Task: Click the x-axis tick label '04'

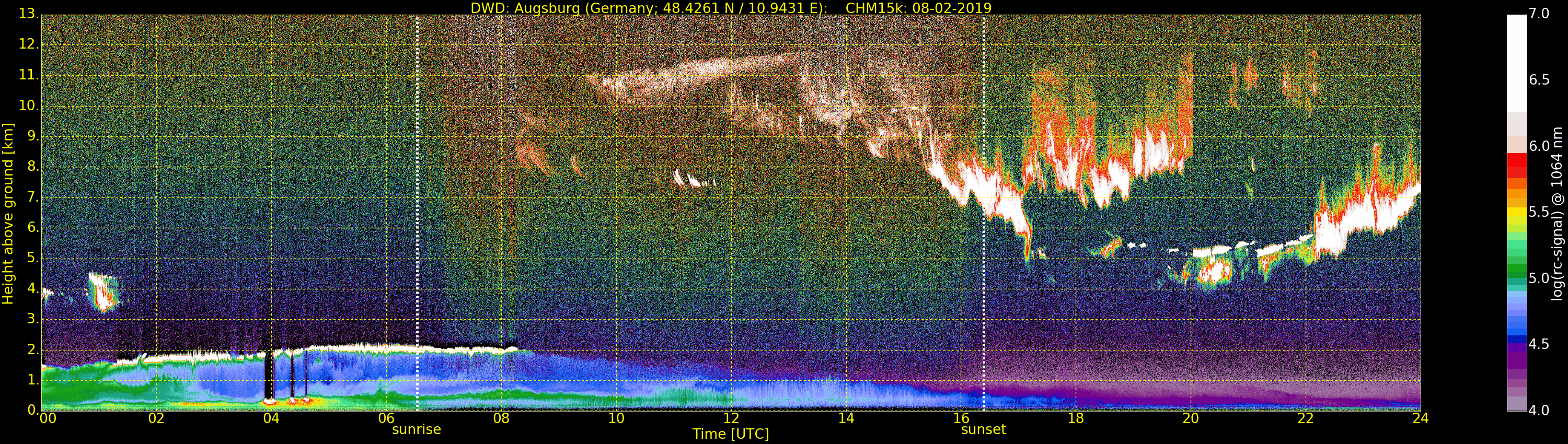Action: 271,418
